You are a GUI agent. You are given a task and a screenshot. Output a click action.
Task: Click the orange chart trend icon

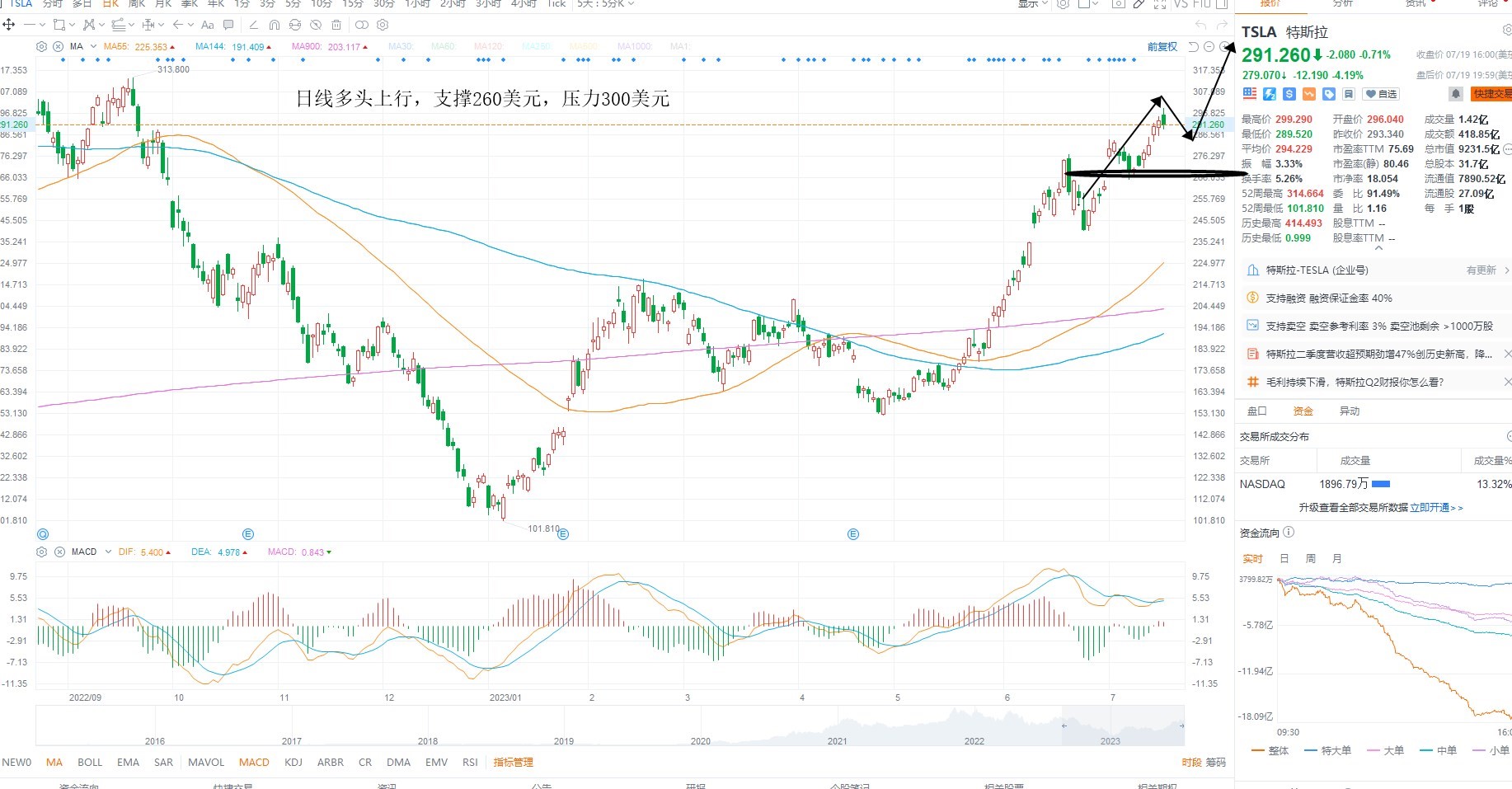point(1309,94)
